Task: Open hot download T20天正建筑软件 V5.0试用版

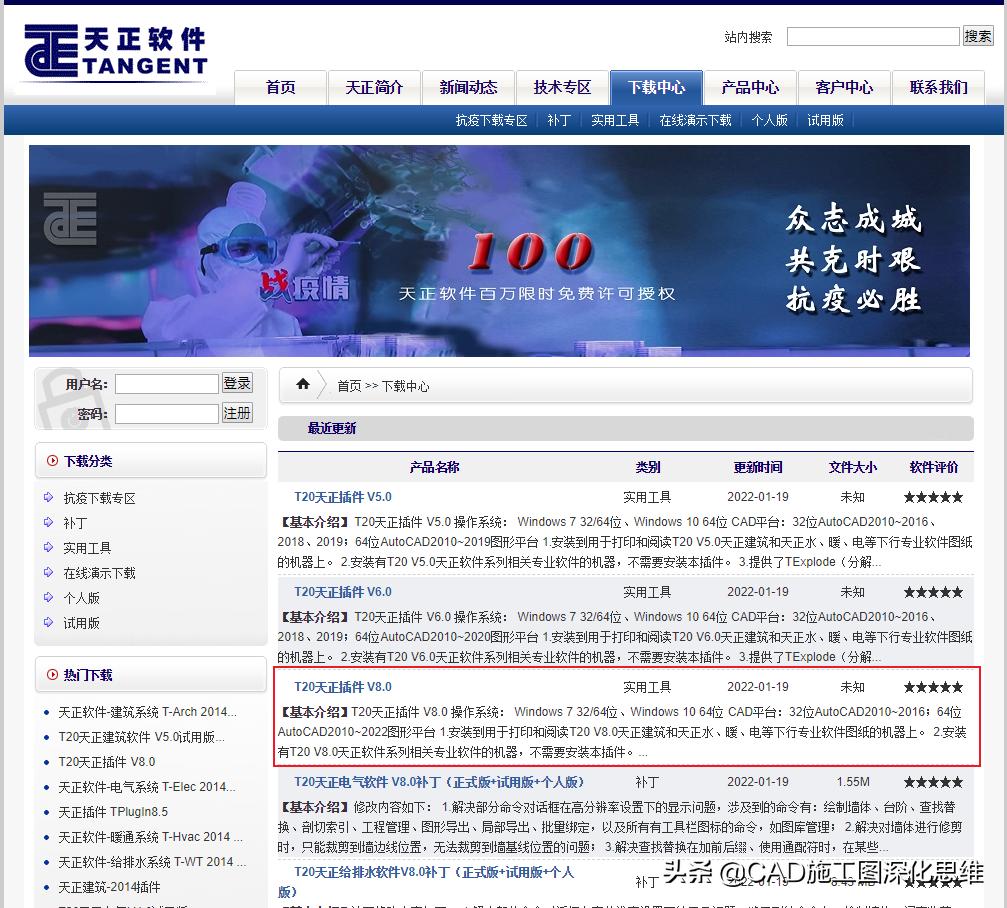Action: tap(141, 737)
